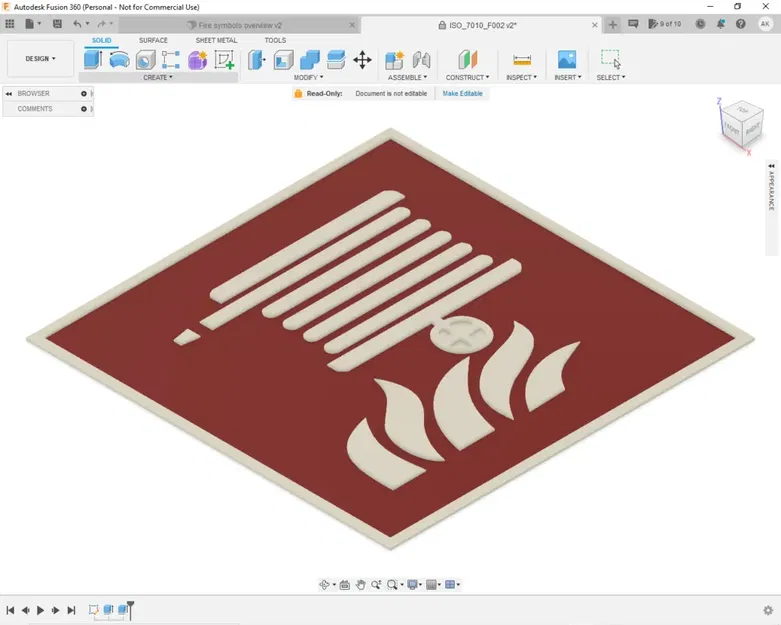Click the 9 of 10 documents counter
Image resolution: width=781 pixels, height=625 pixels.
coord(665,24)
